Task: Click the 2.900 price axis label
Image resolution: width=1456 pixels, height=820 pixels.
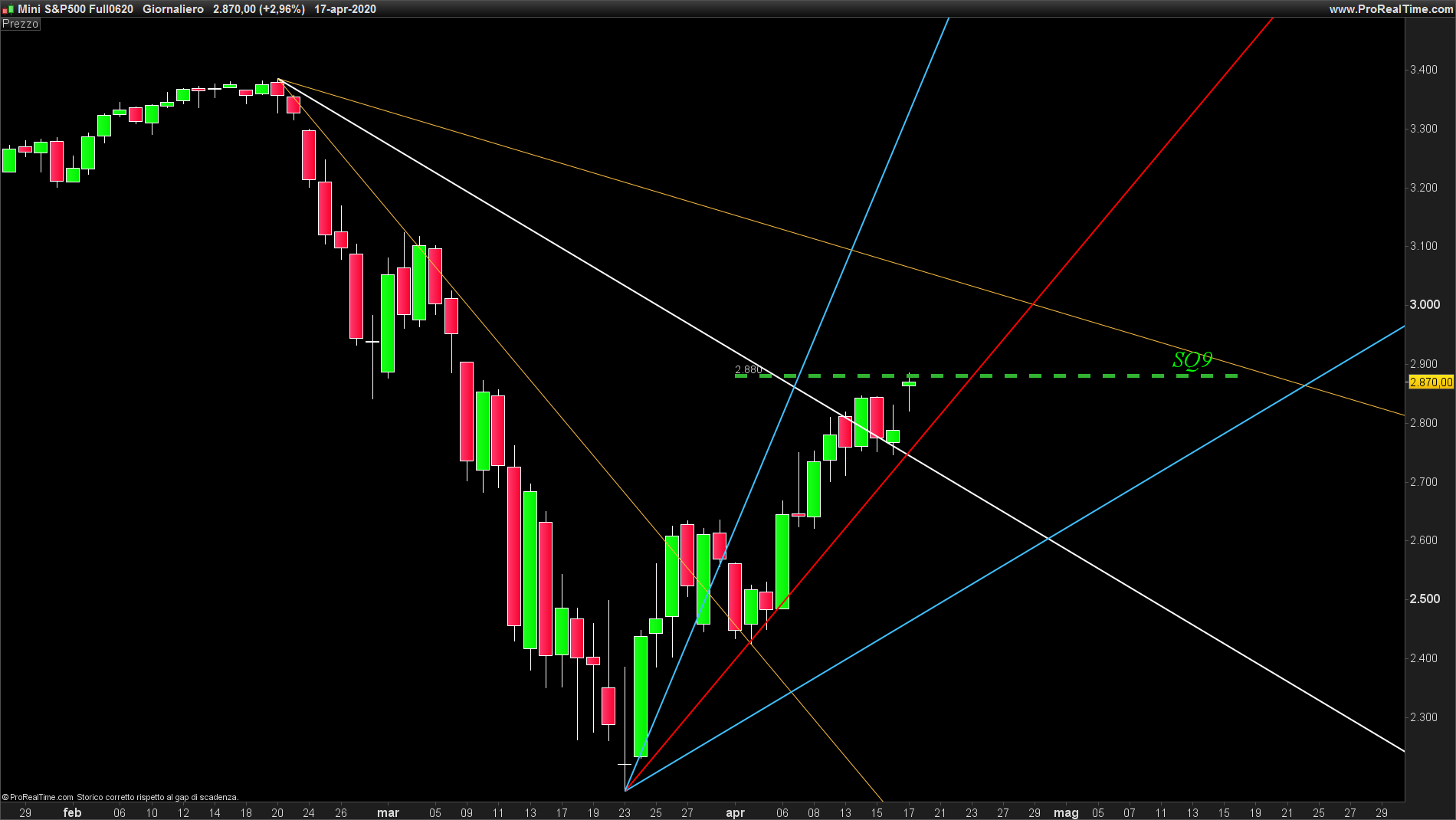Action: pos(1424,364)
